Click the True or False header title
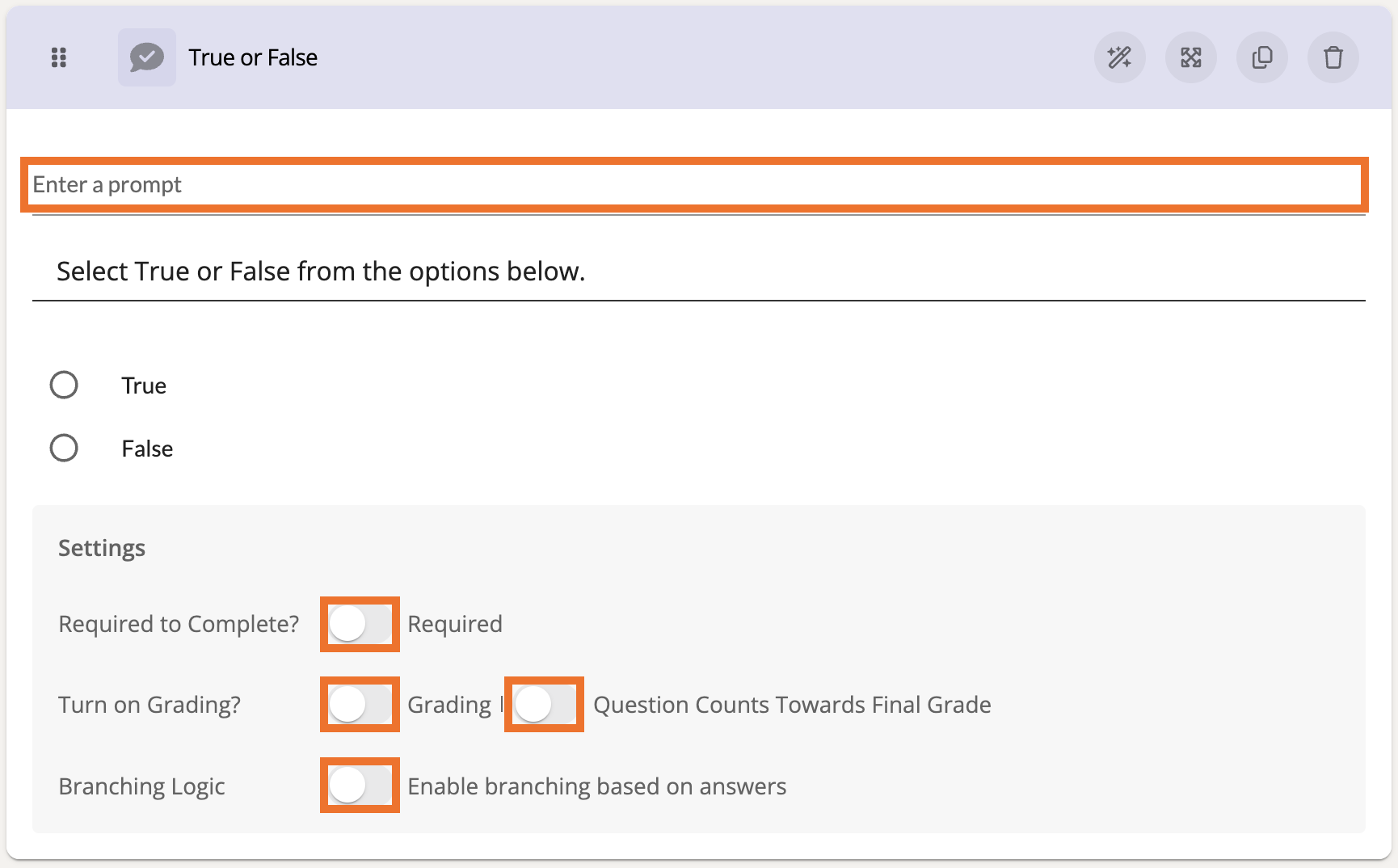Screen dimensions: 1398x868 coord(253,58)
